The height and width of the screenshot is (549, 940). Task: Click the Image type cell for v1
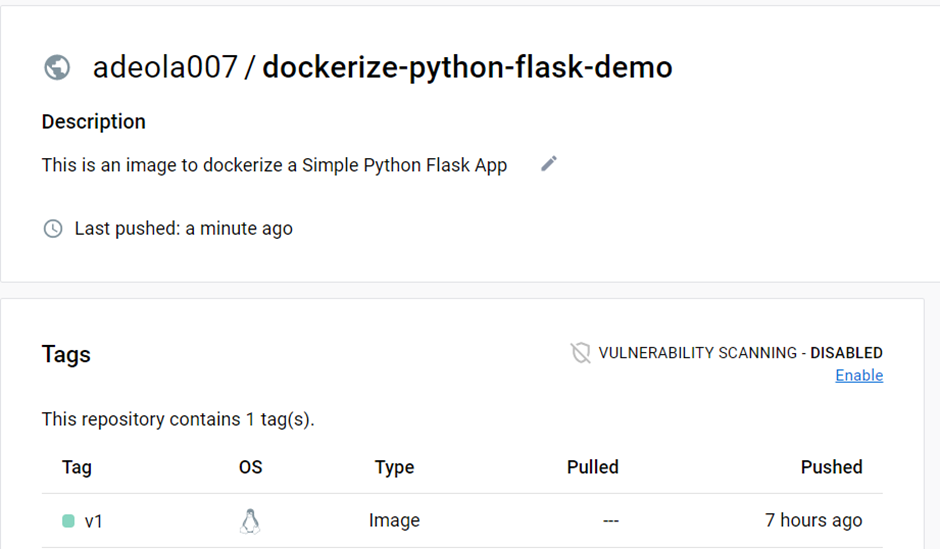tap(394, 521)
